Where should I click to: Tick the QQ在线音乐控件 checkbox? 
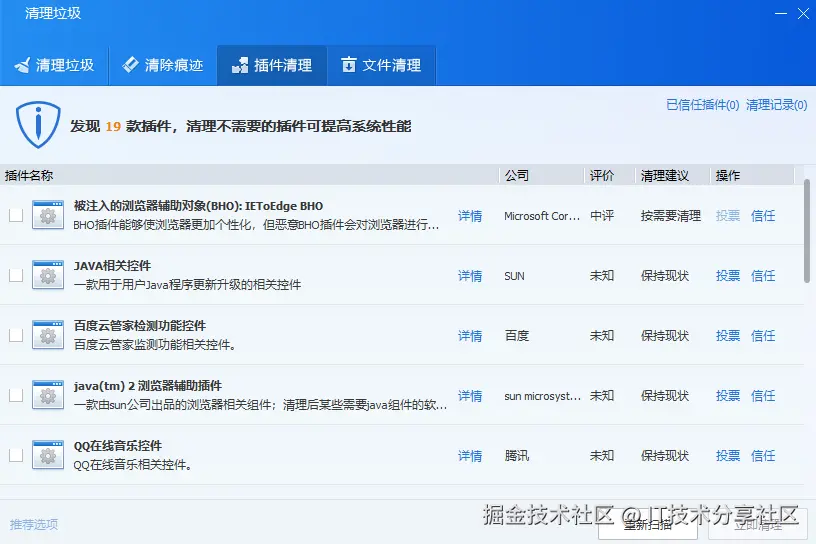(16, 455)
